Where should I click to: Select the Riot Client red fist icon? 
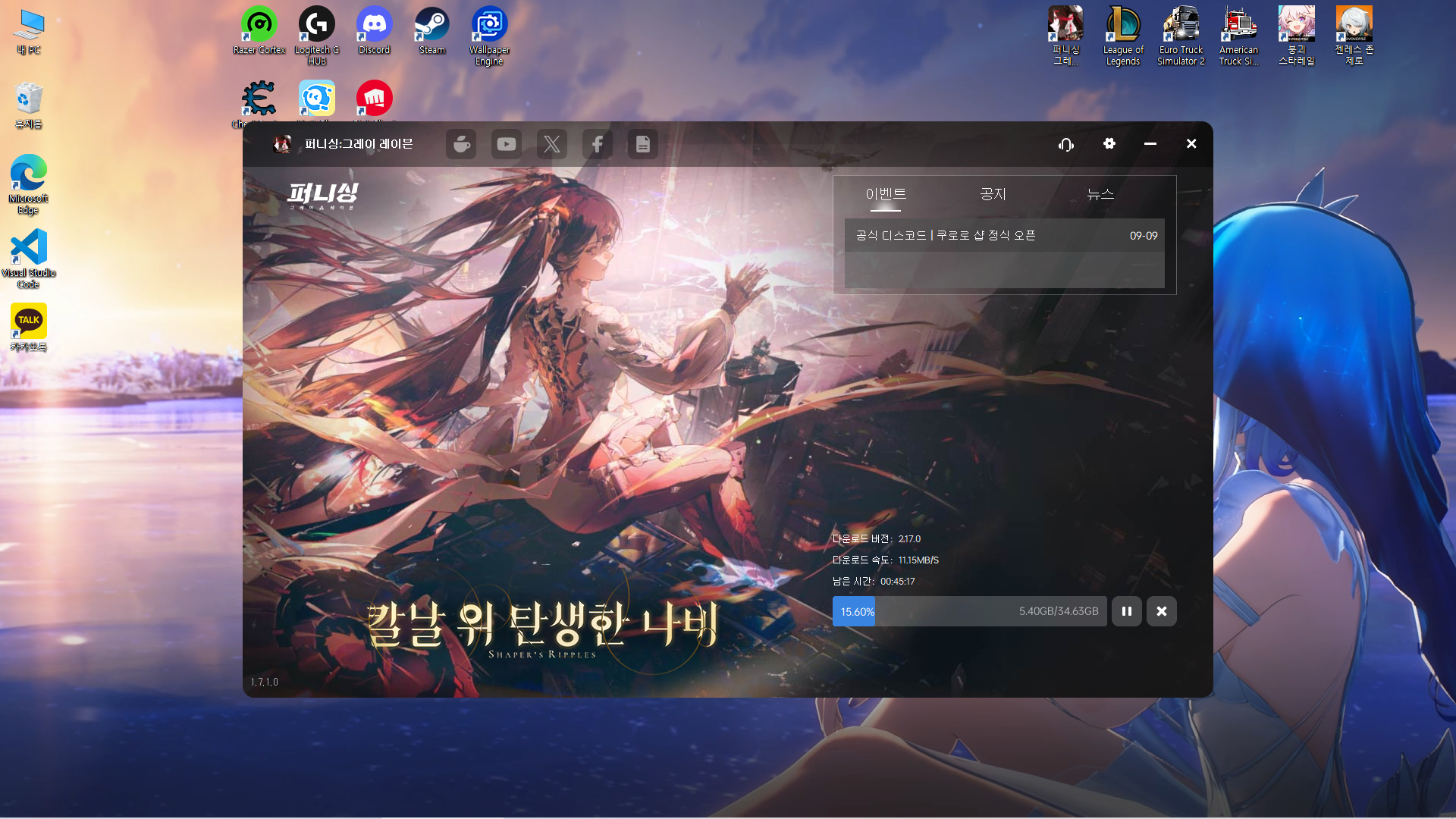pyautogui.click(x=375, y=100)
